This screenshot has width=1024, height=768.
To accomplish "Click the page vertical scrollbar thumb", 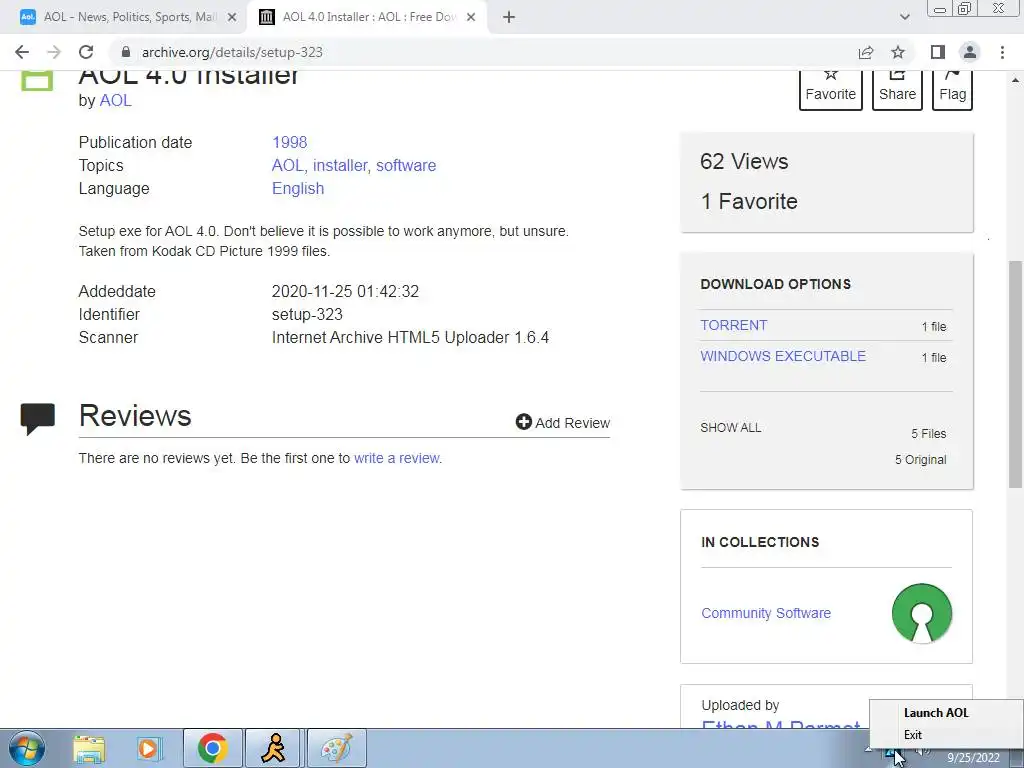I will [x=1015, y=374].
